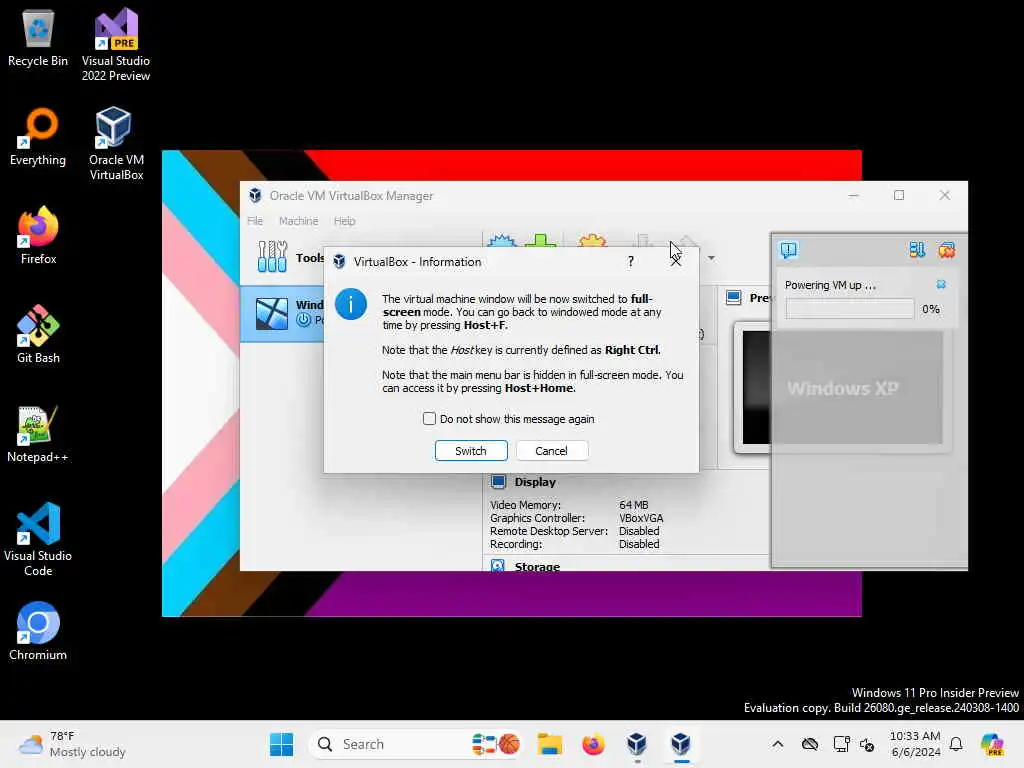Select the Tools wrench icon in VirtualBox Manager
The image size is (1024, 768).
click(x=272, y=257)
